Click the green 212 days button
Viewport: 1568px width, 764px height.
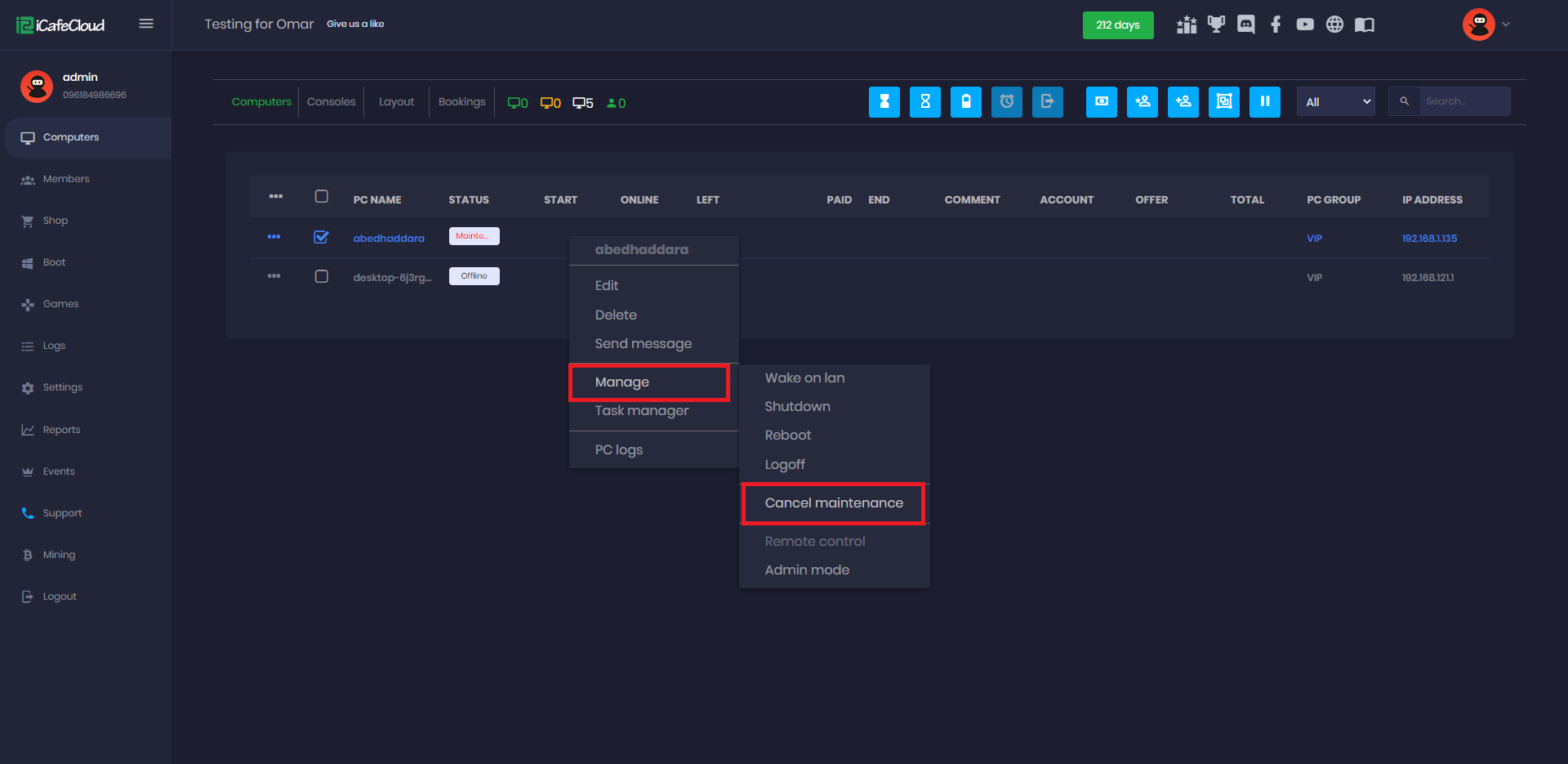coord(1117,25)
